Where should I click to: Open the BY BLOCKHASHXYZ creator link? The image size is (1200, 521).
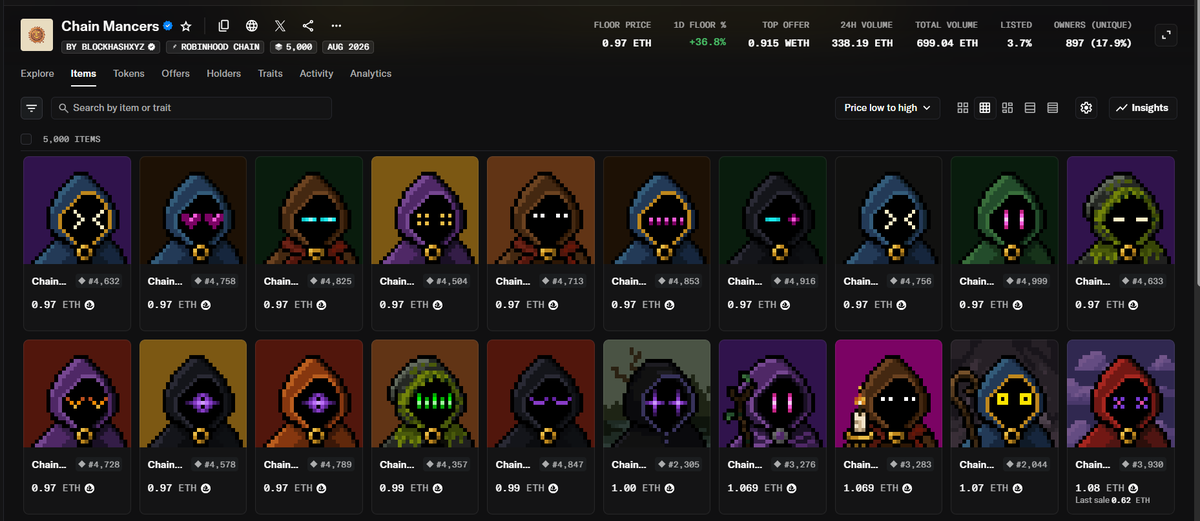pos(111,47)
